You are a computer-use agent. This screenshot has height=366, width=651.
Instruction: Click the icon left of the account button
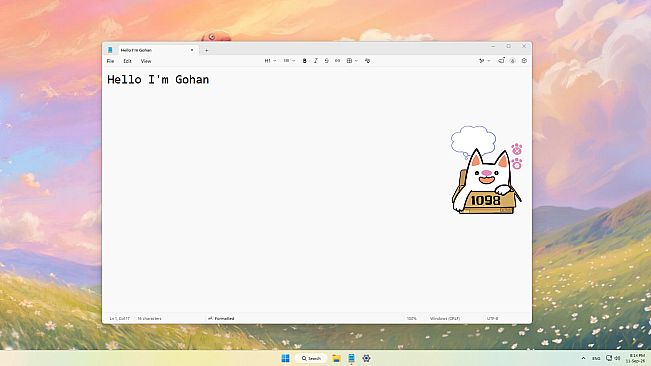click(501, 61)
